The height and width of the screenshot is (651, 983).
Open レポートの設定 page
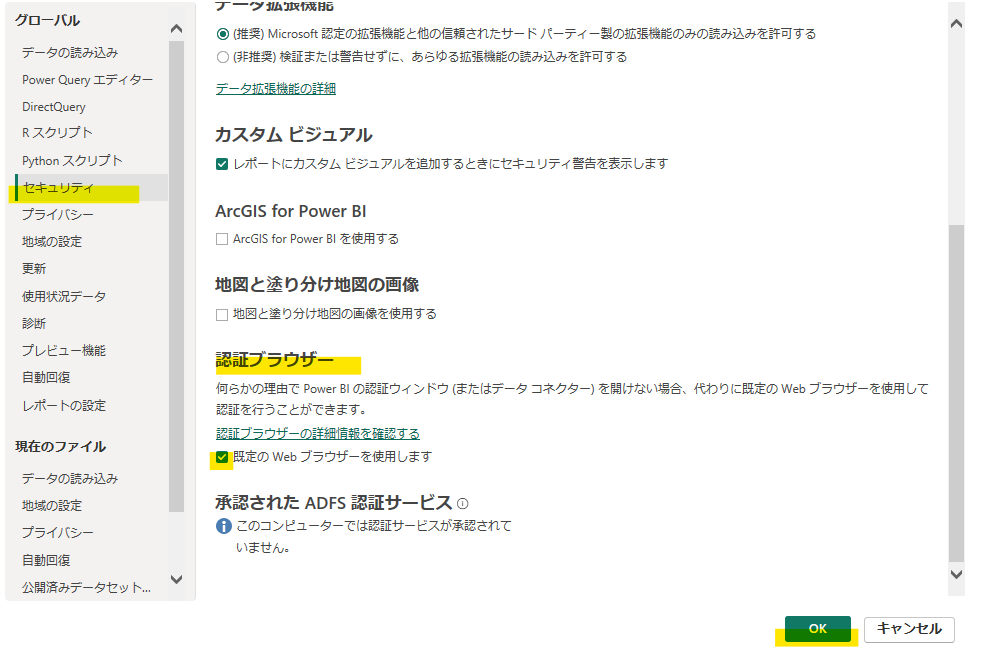[64, 406]
